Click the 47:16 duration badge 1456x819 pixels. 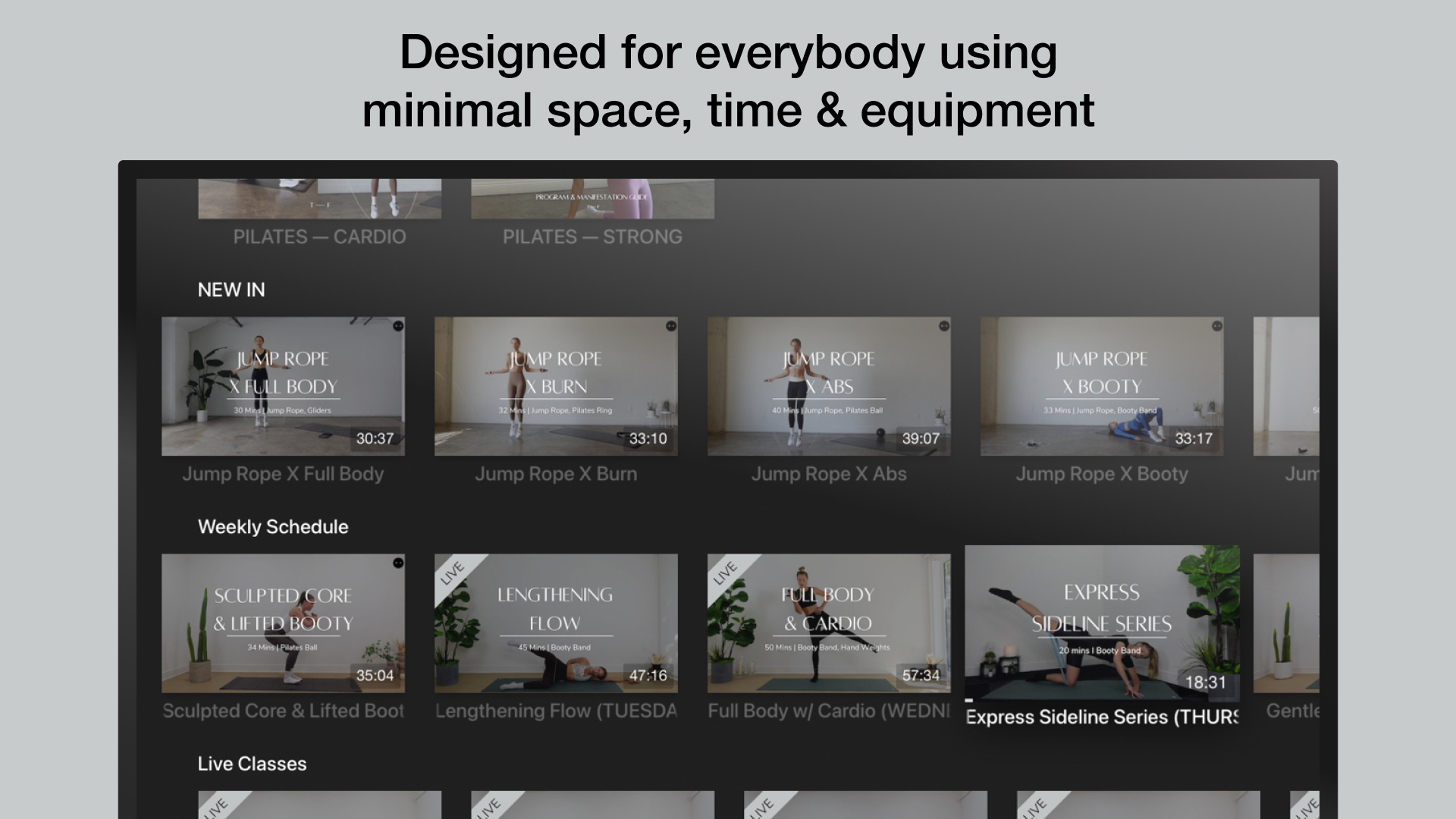tap(648, 675)
